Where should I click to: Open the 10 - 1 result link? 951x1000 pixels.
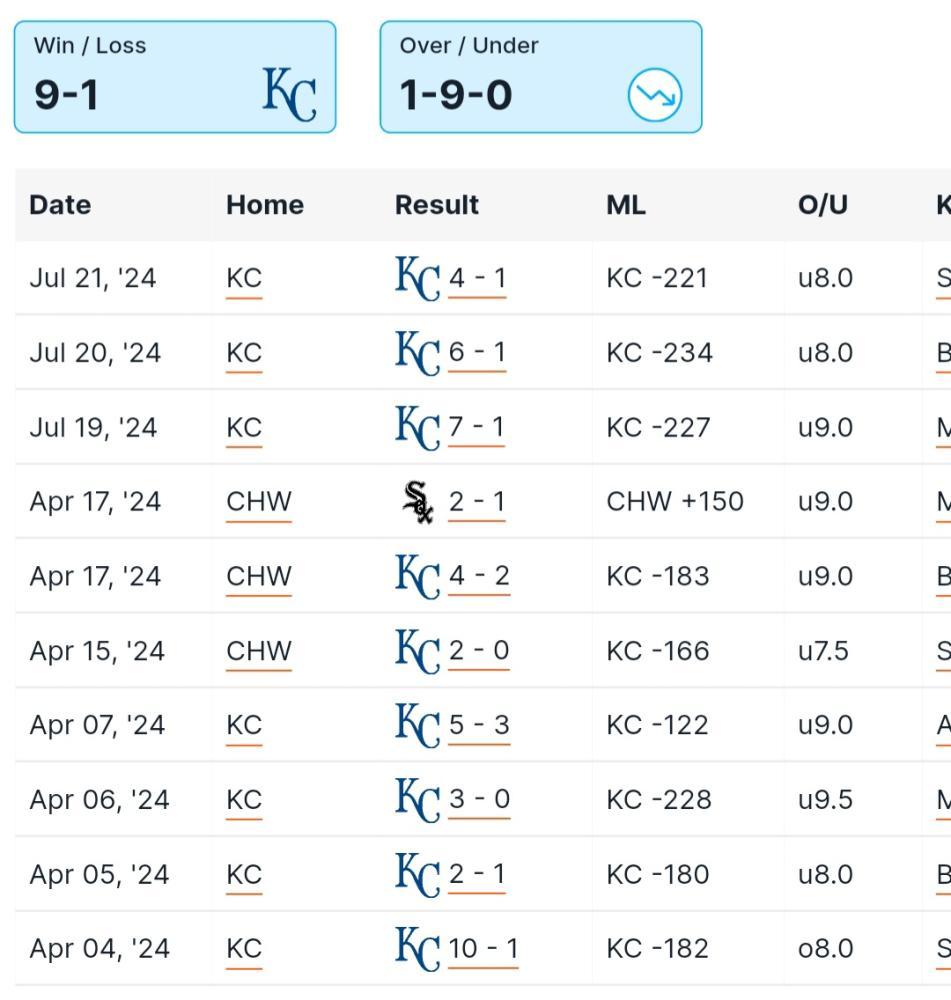point(483,949)
